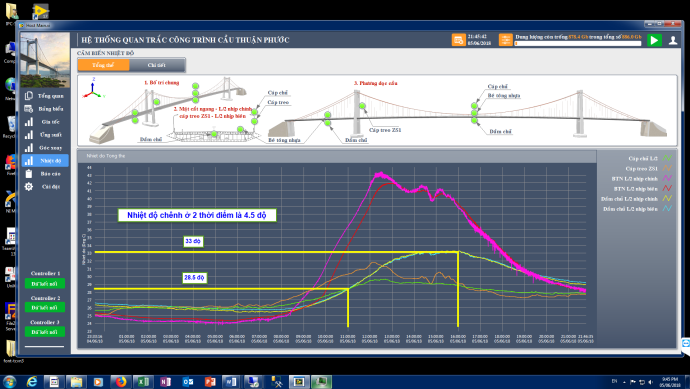The height and width of the screenshot is (389, 690).
Task: Click the '3. Phương dọc cầu' diagram label
Action: pyautogui.click(x=375, y=83)
